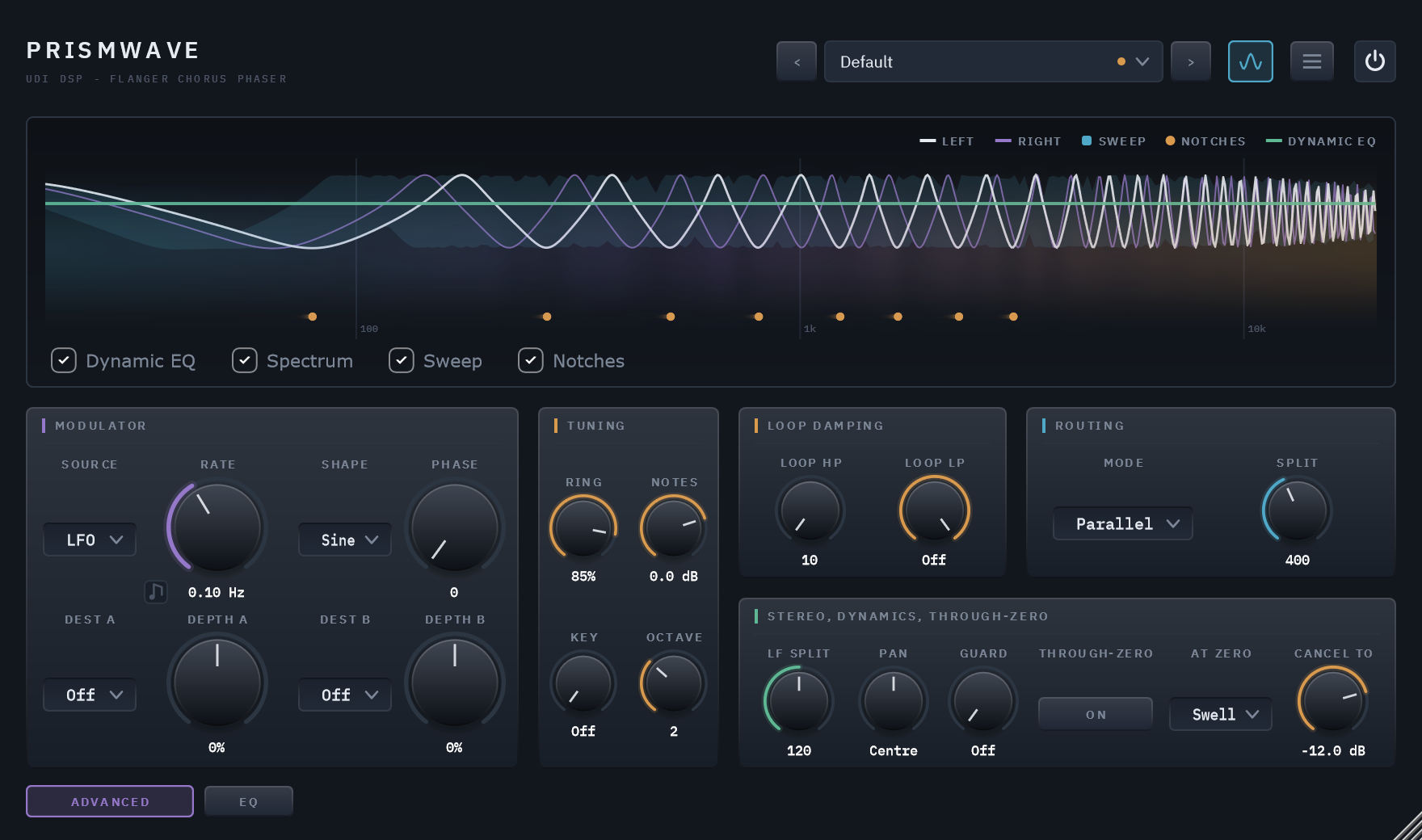Click the Loop LP knob
Viewport: 1422px width, 840px height.
(x=935, y=510)
